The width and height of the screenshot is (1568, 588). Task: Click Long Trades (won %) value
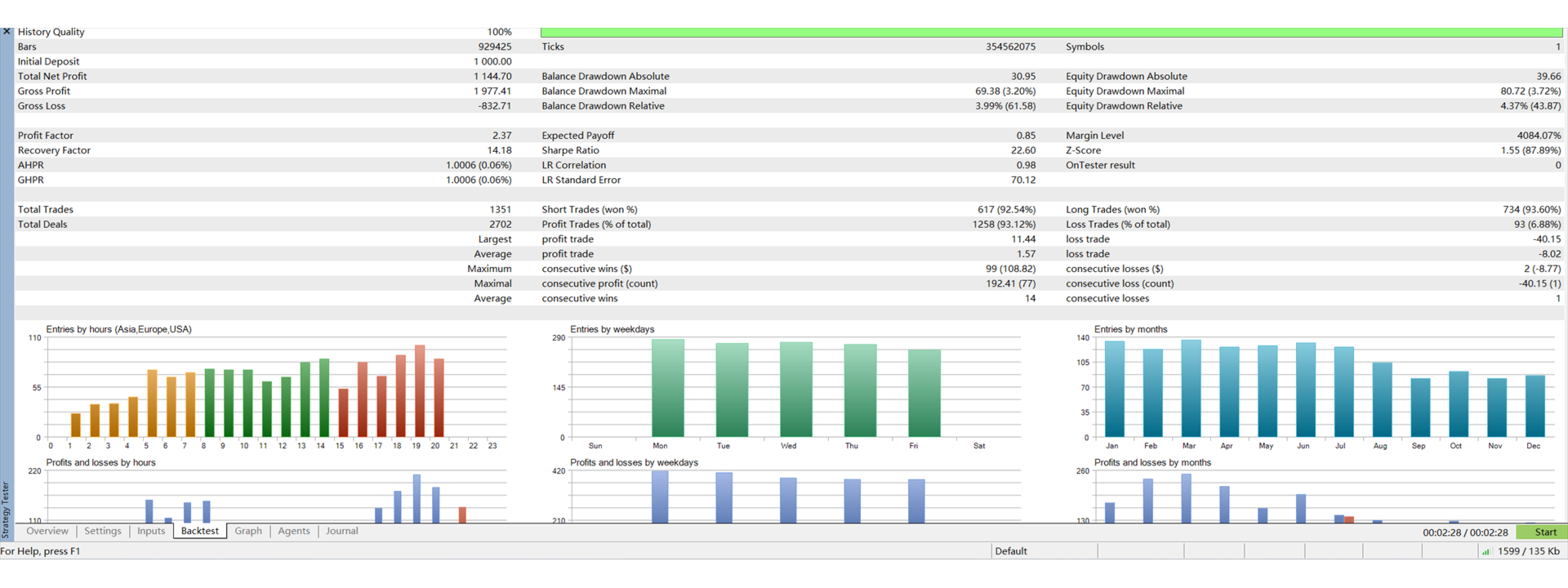pyautogui.click(x=1531, y=210)
